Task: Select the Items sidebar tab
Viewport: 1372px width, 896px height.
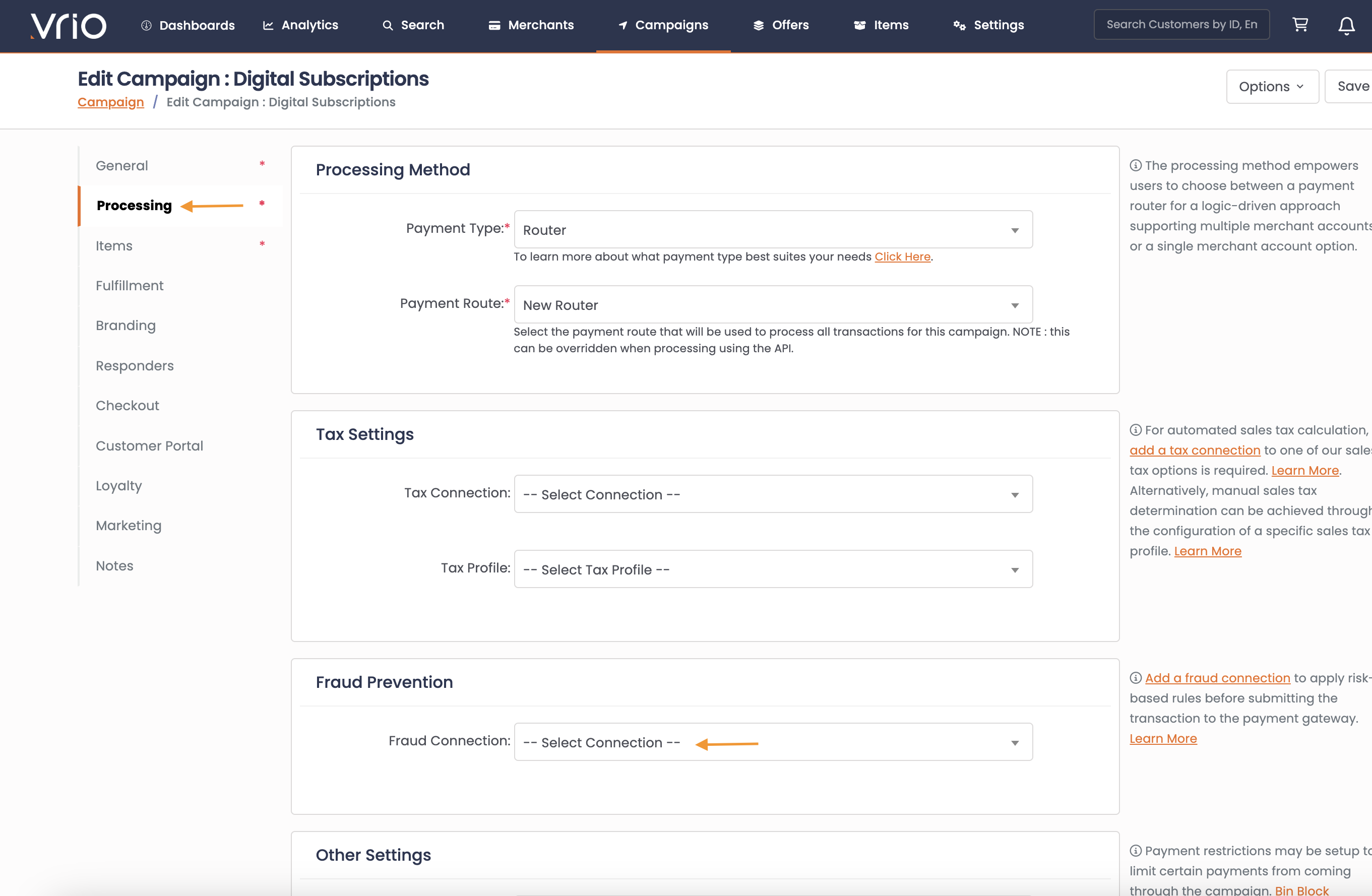Action: [180, 246]
